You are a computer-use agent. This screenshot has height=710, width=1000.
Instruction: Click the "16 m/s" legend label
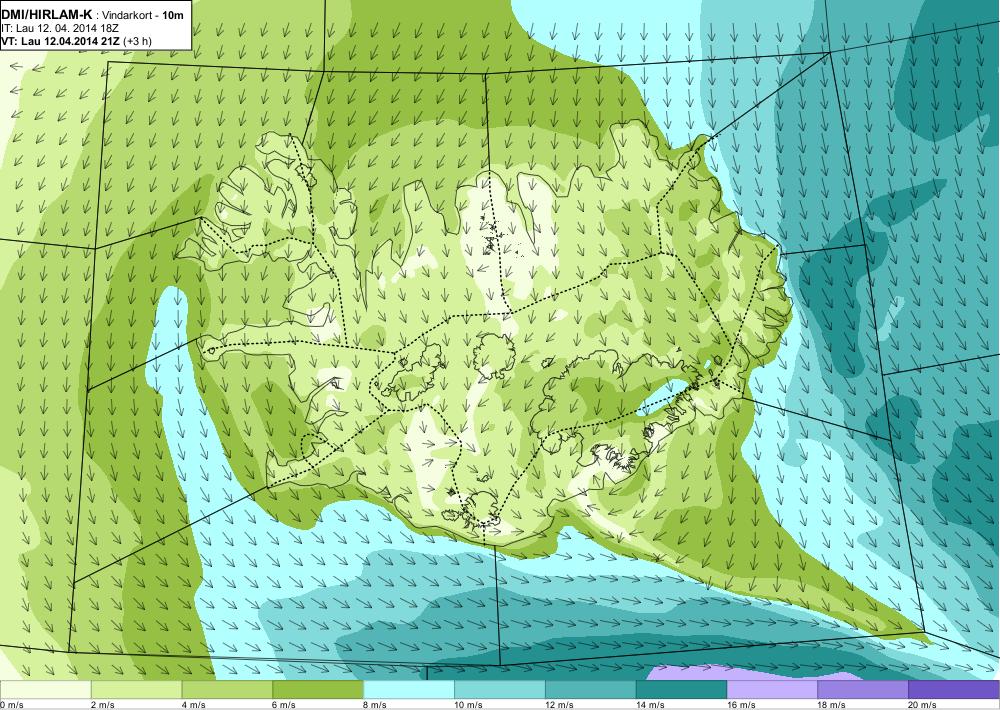tap(741, 705)
